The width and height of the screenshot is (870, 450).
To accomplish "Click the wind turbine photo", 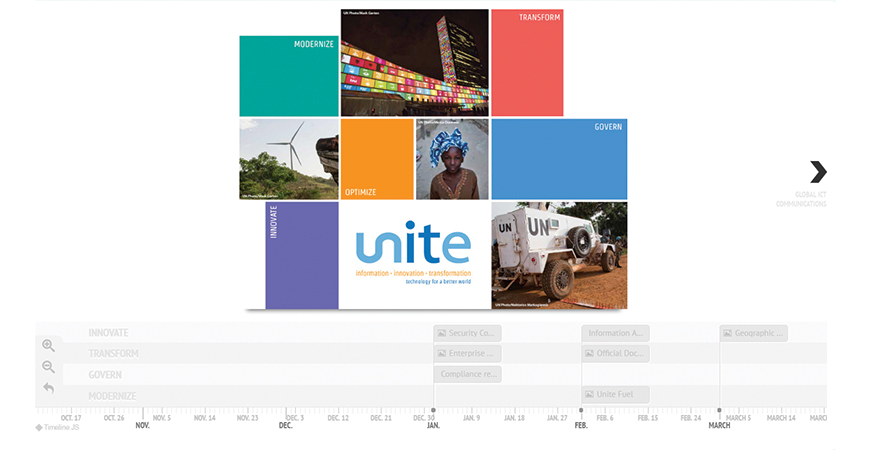I will [289, 159].
